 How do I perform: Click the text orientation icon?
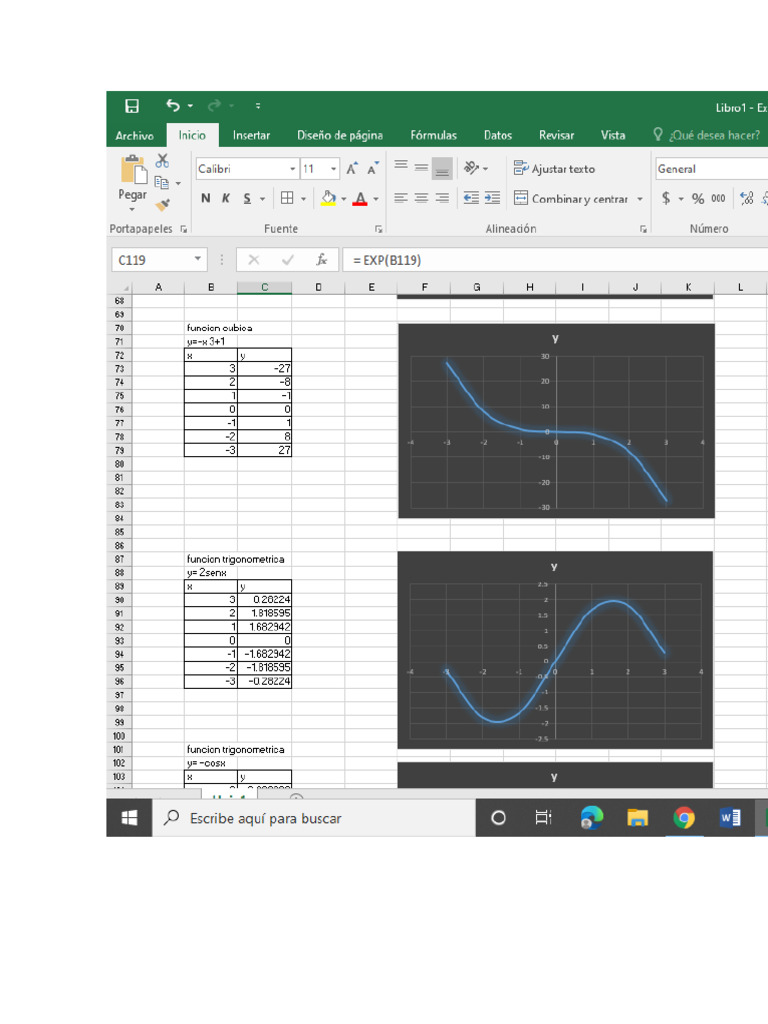(x=472, y=168)
